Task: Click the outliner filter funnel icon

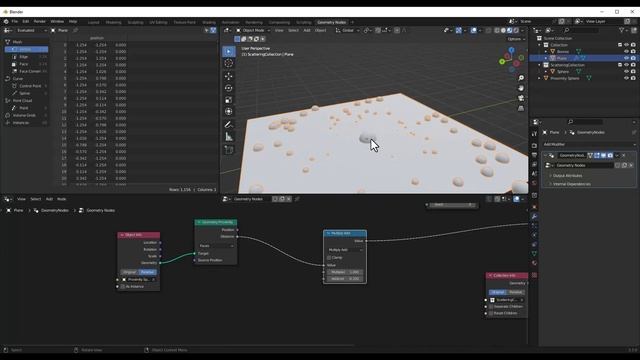Action: (622, 30)
